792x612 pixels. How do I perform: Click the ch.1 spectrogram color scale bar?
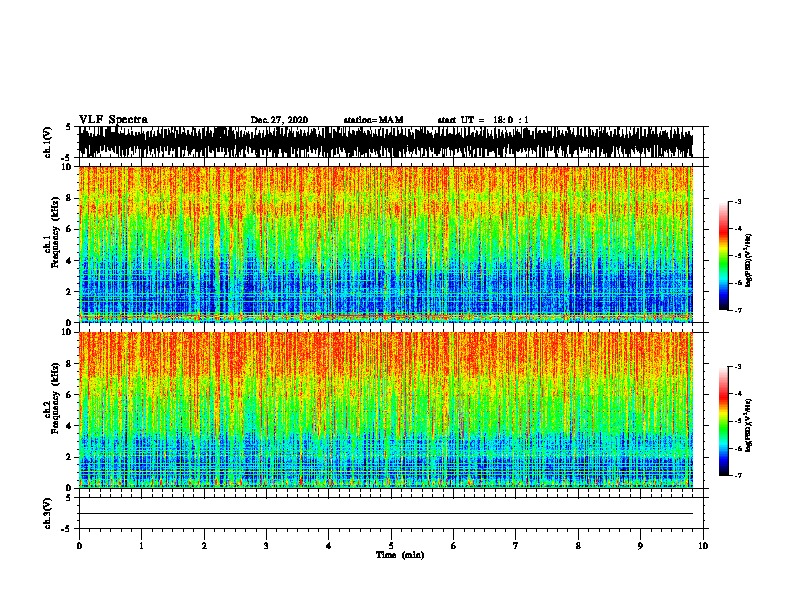click(x=723, y=256)
